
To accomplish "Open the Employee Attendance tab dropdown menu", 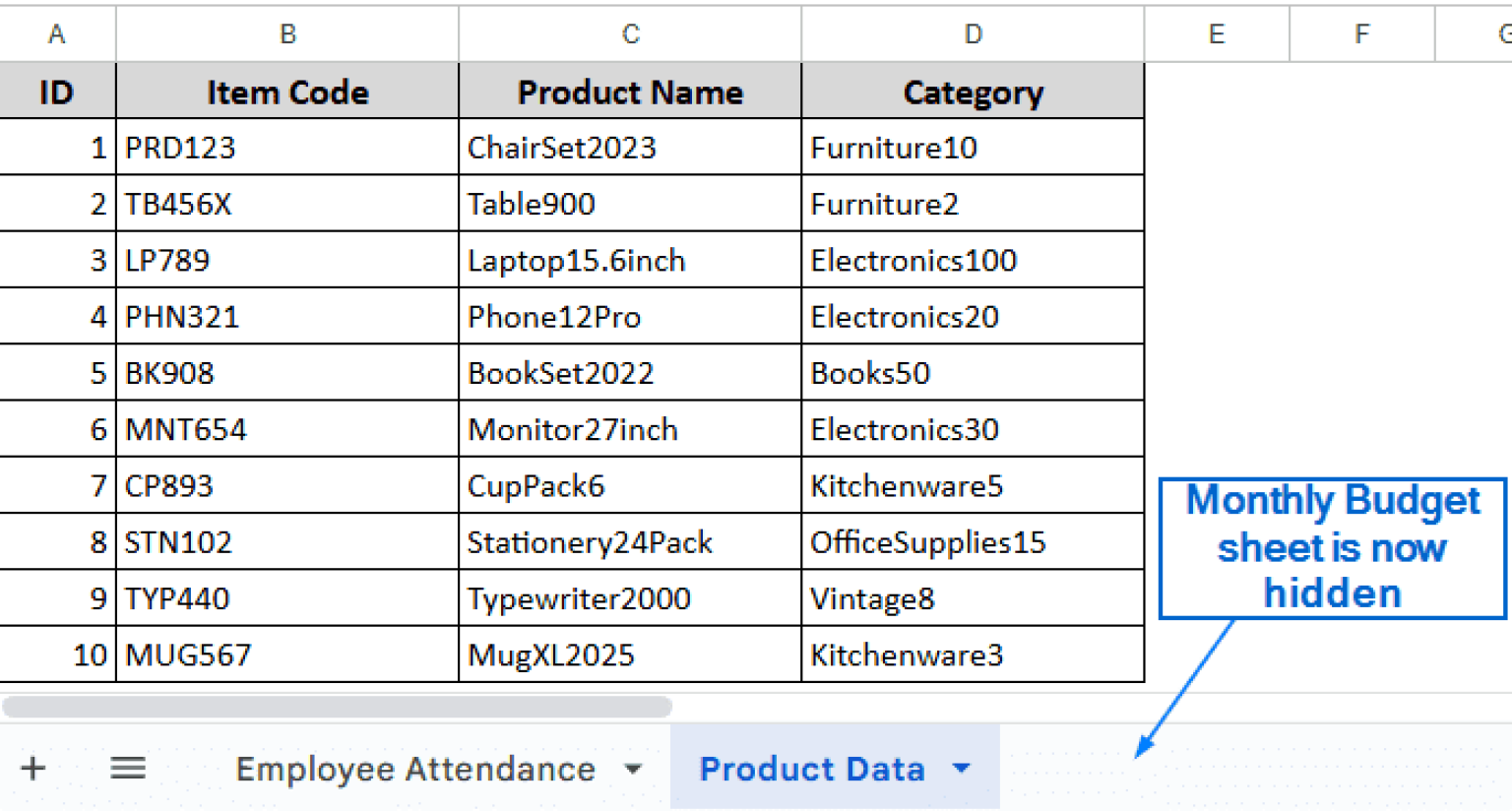I will (633, 769).
